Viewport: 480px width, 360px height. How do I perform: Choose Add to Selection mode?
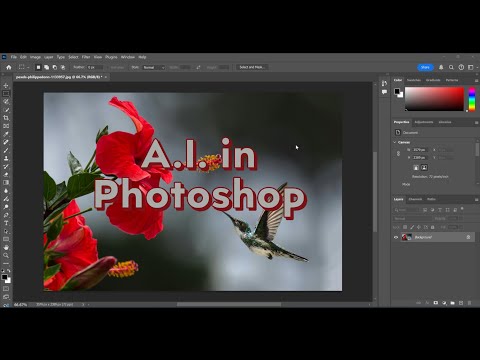point(46,67)
